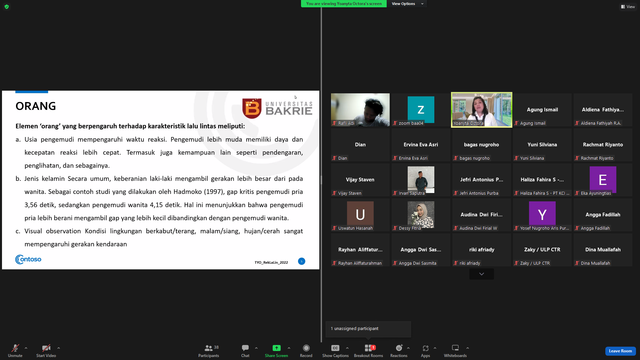Viewport: 640px width, 360px height.
Task: Select Dian participant tile
Action: pyautogui.click(x=360, y=145)
